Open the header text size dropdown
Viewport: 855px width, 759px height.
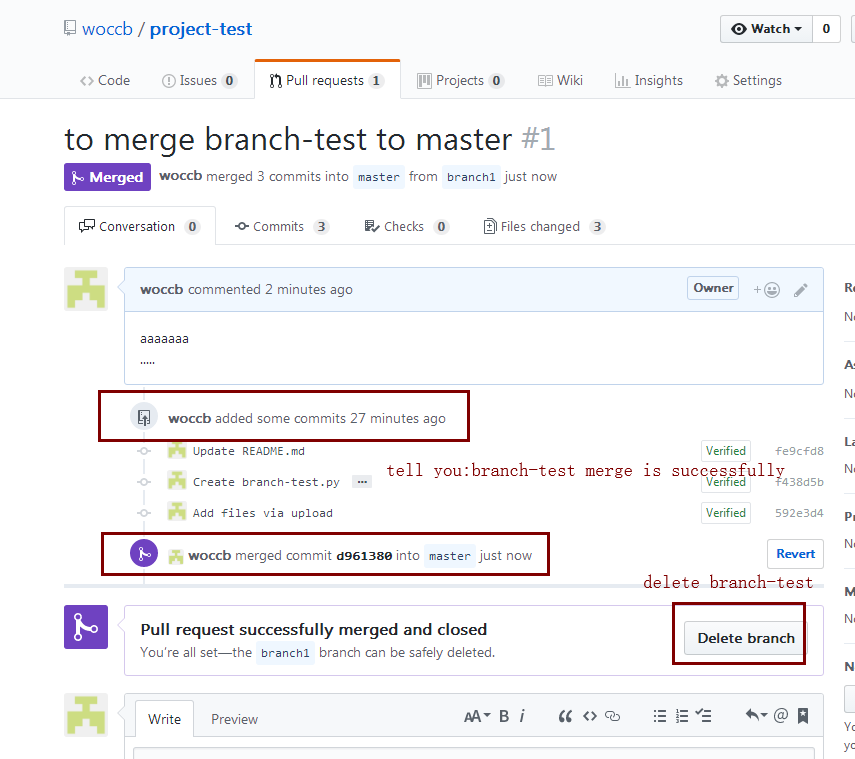[x=477, y=716]
